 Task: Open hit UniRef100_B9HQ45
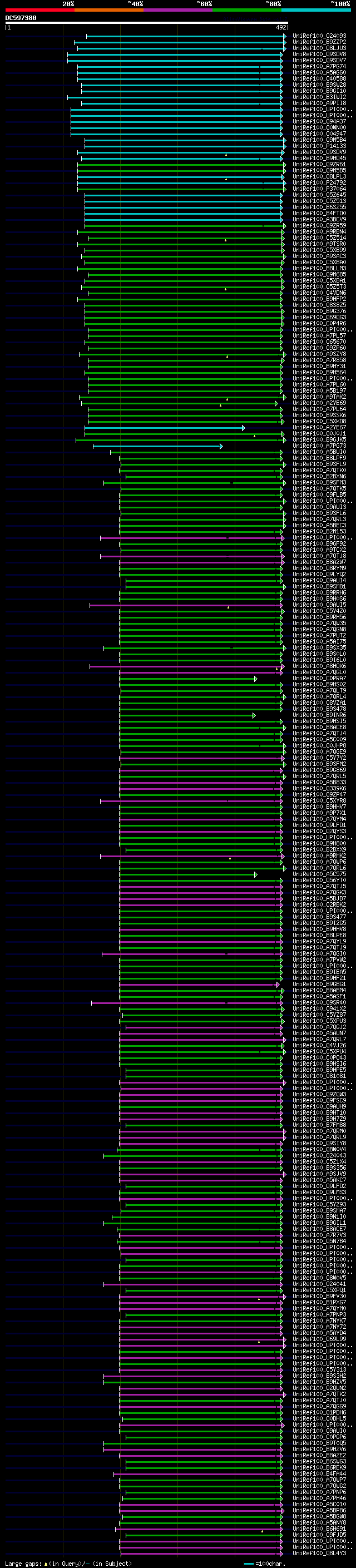click(319, 159)
